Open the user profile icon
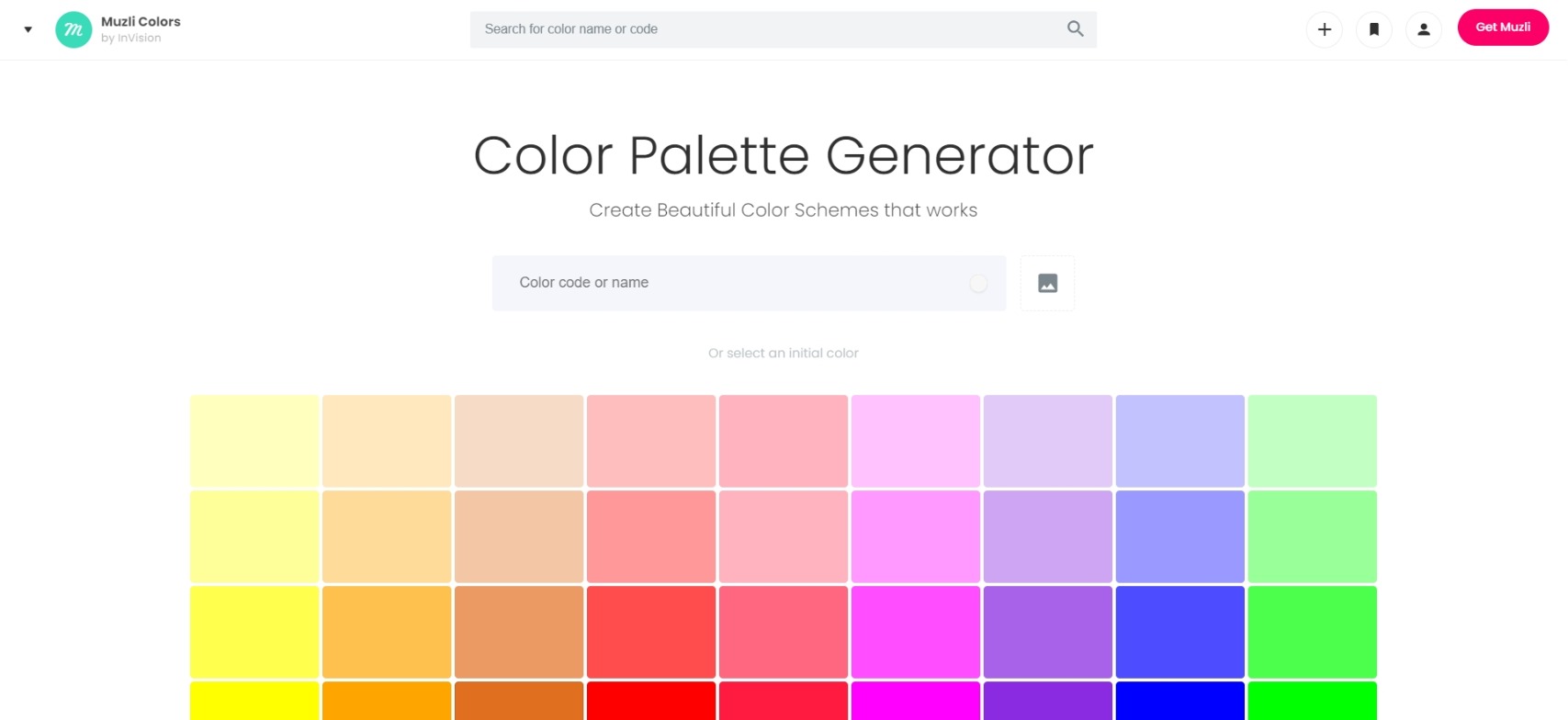This screenshot has width=1568, height=720. pos(1424,29)
